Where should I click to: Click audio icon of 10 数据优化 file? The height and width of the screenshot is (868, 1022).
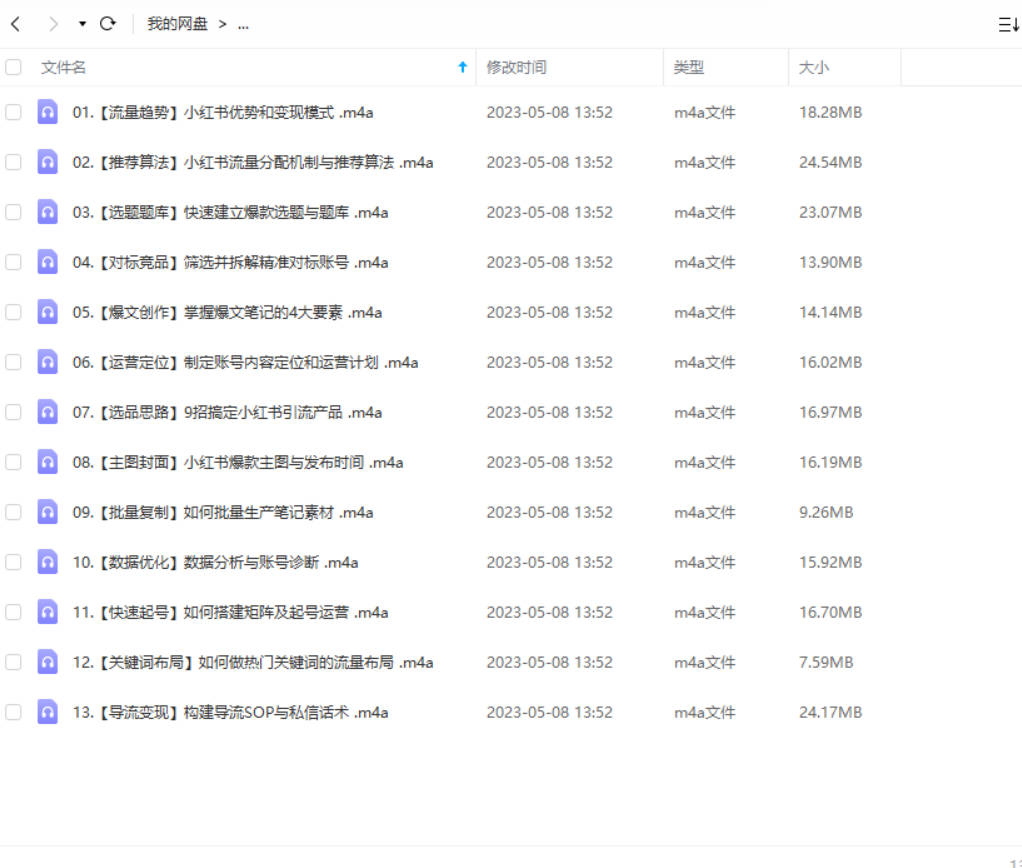(47, 562)
